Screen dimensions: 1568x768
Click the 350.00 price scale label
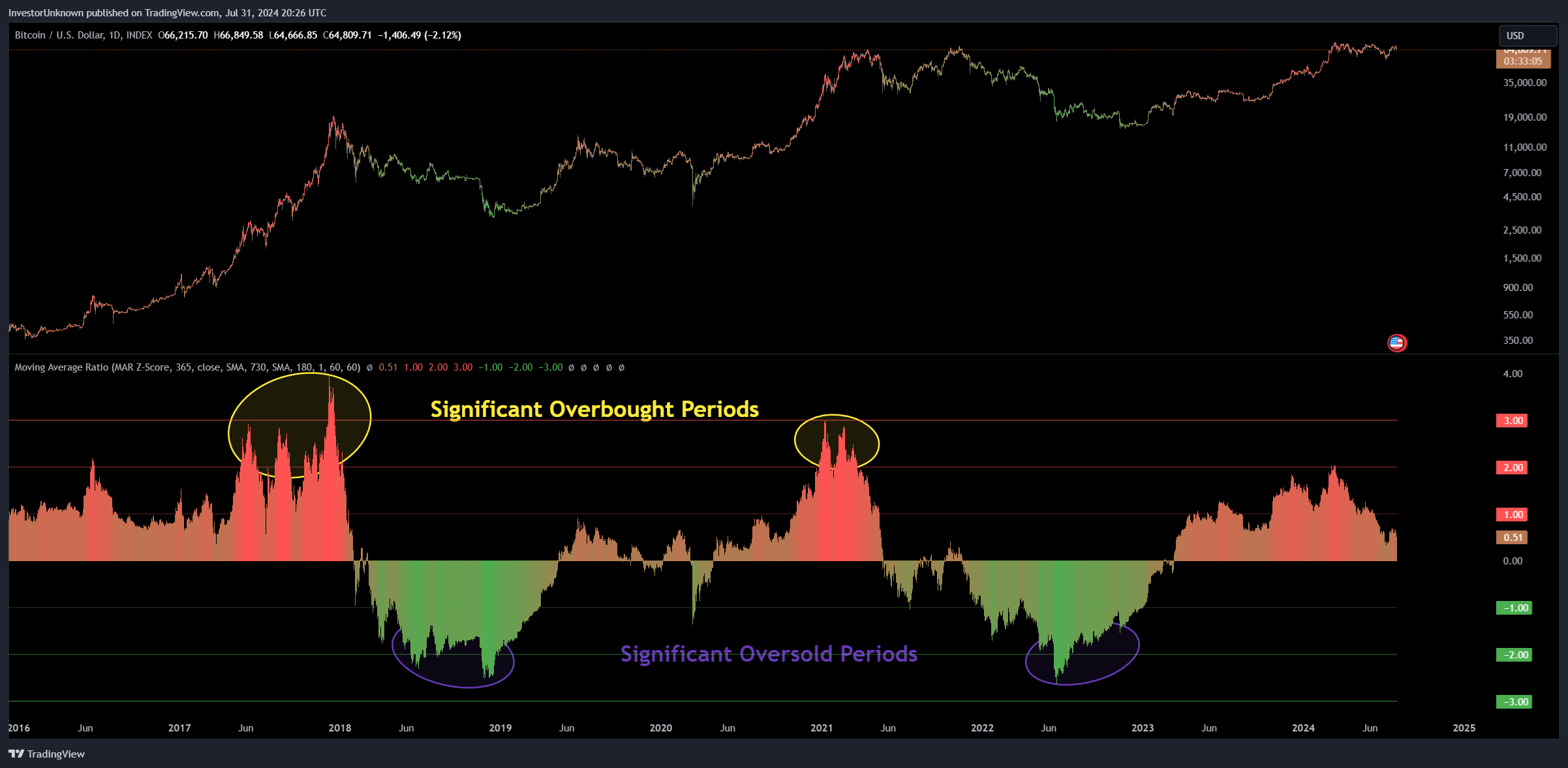(x=1518, y=341)
